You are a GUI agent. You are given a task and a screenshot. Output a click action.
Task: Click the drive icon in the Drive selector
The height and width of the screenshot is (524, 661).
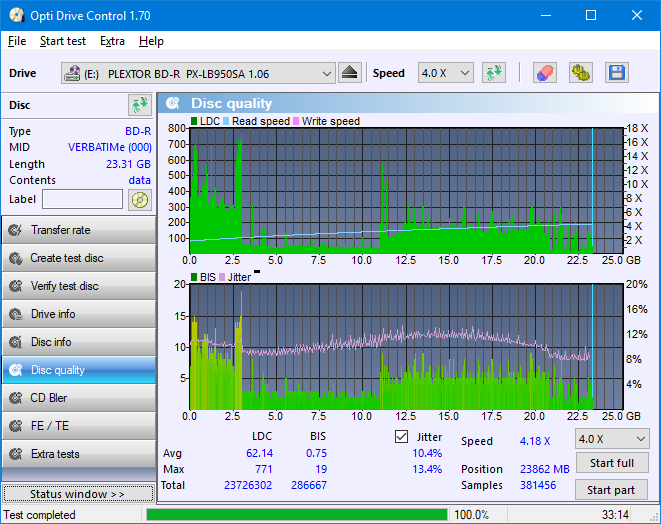click(x=72, y=73)
